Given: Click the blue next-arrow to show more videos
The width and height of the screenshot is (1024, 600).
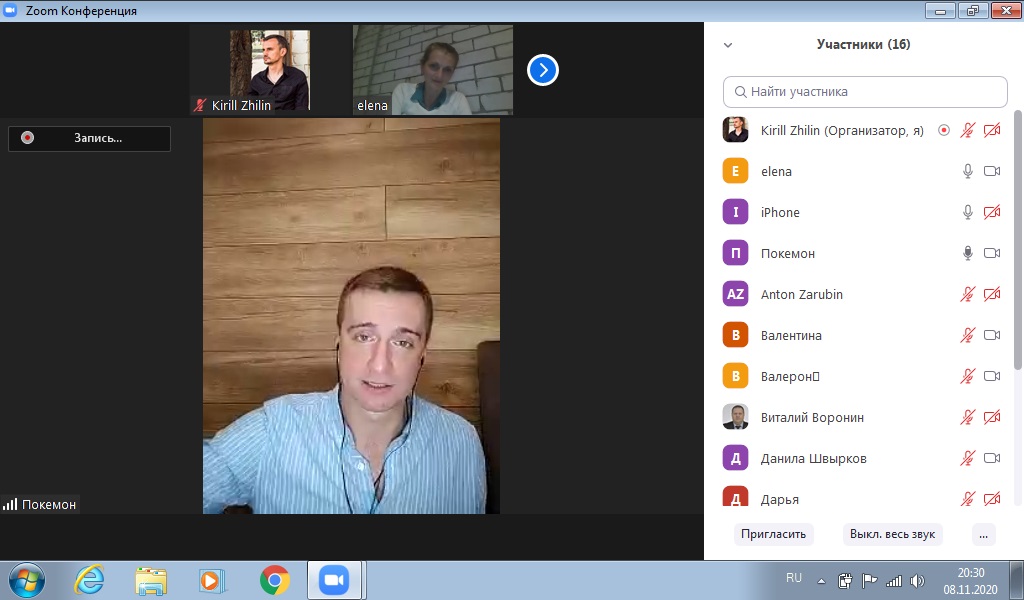Looking at the screenshot, I should pos(543,70).
